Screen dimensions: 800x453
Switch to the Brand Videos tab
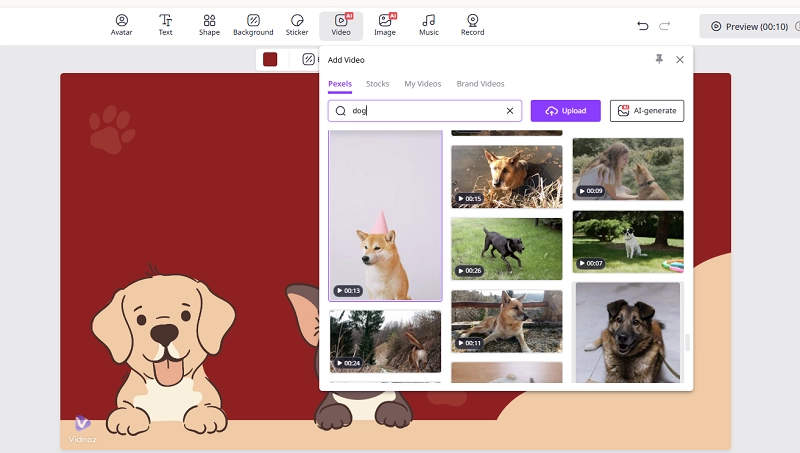(x=480, y=84)
